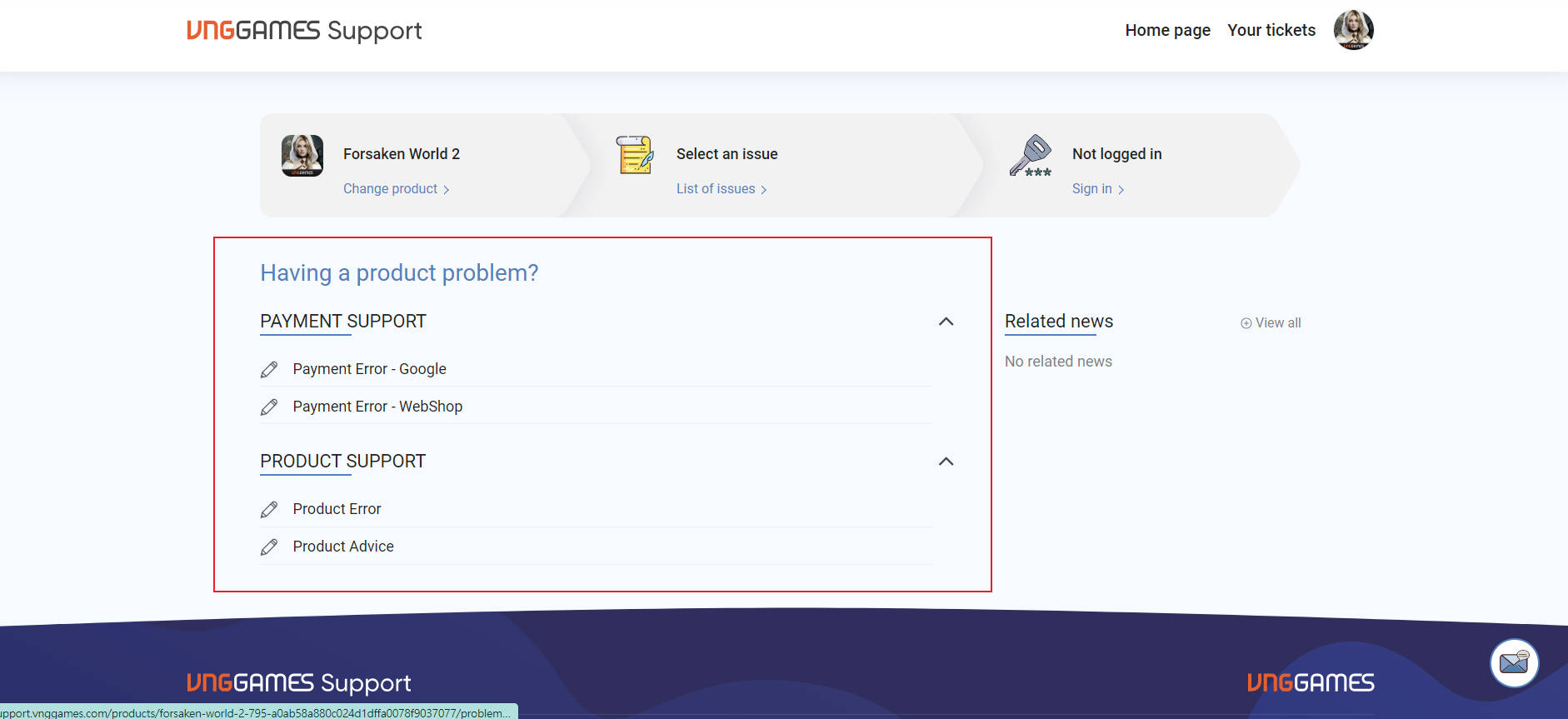The width and height of the screenshot is (1568, 719).
Task: Click the No related news text
Action: click(x=1058, y=362)
